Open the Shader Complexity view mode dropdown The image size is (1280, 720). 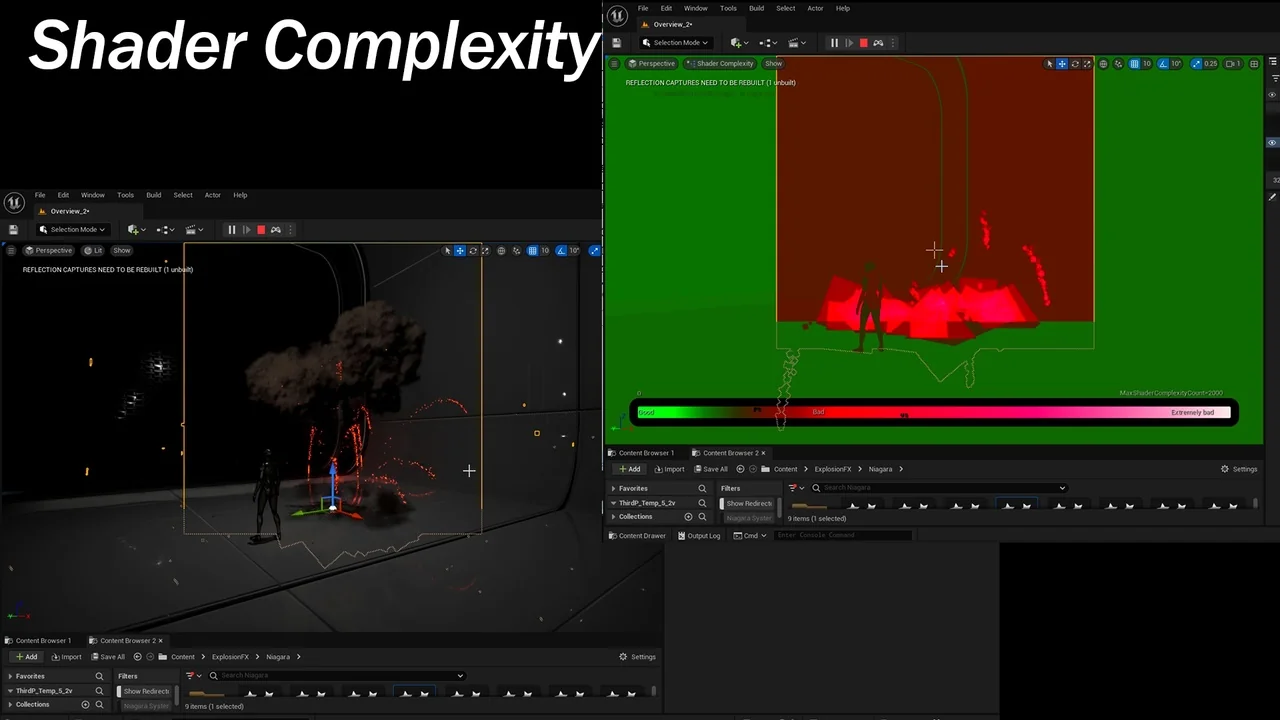[719, 64]
